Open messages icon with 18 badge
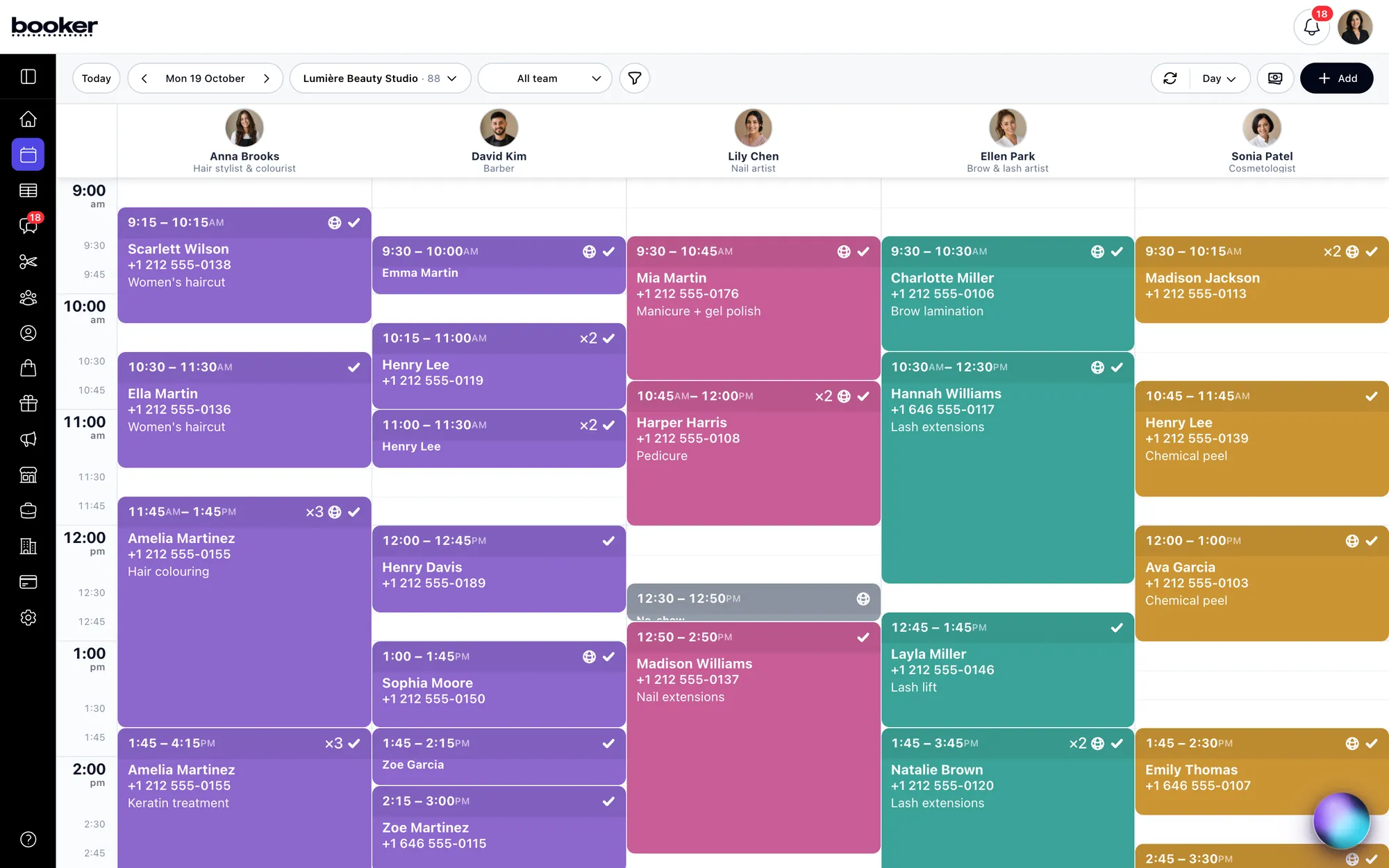The height and width of the screenshot is (868, 1389). (28, 226)
